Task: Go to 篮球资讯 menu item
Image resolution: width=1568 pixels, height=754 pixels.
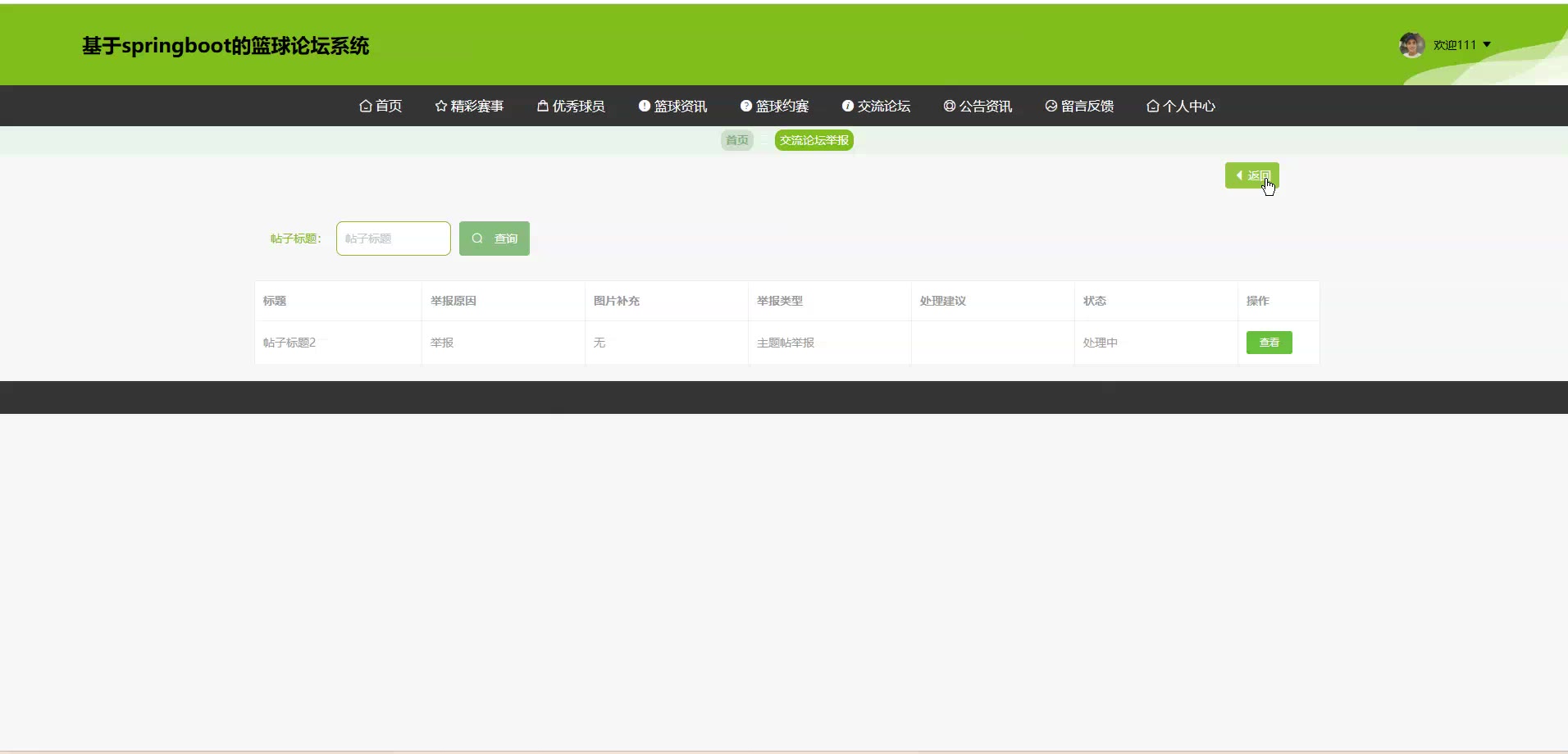Action: 672,106
